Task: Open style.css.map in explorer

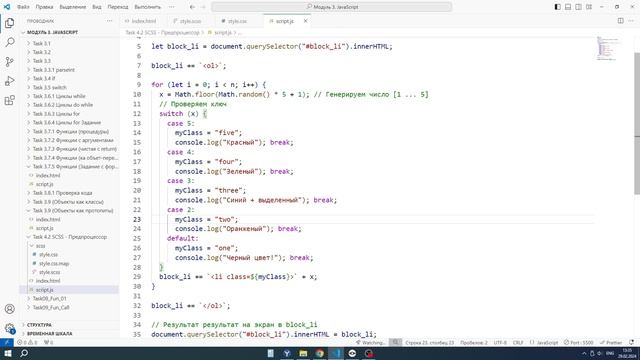Action: click(54, 263)
